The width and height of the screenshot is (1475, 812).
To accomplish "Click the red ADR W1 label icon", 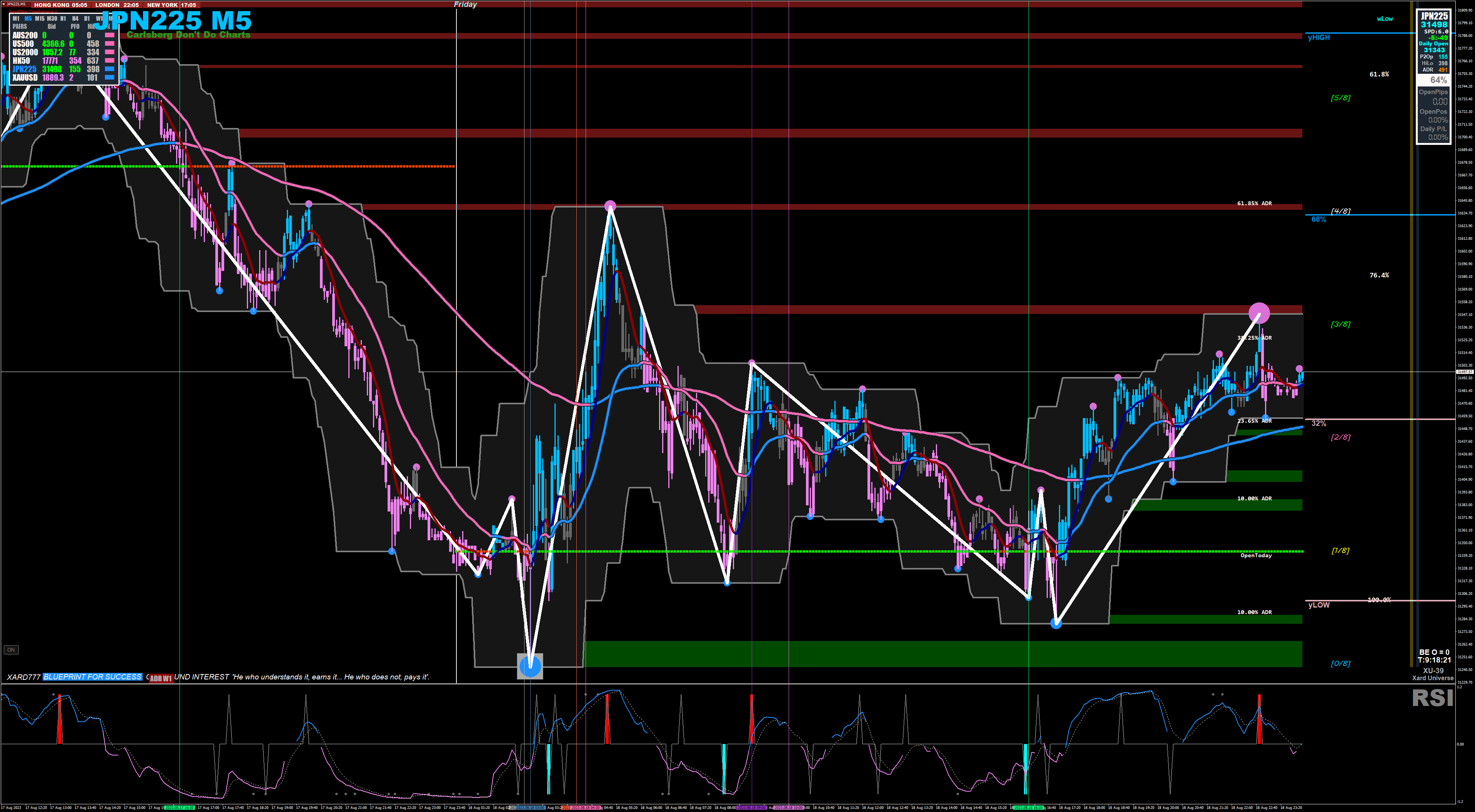I will coord(161,679).
